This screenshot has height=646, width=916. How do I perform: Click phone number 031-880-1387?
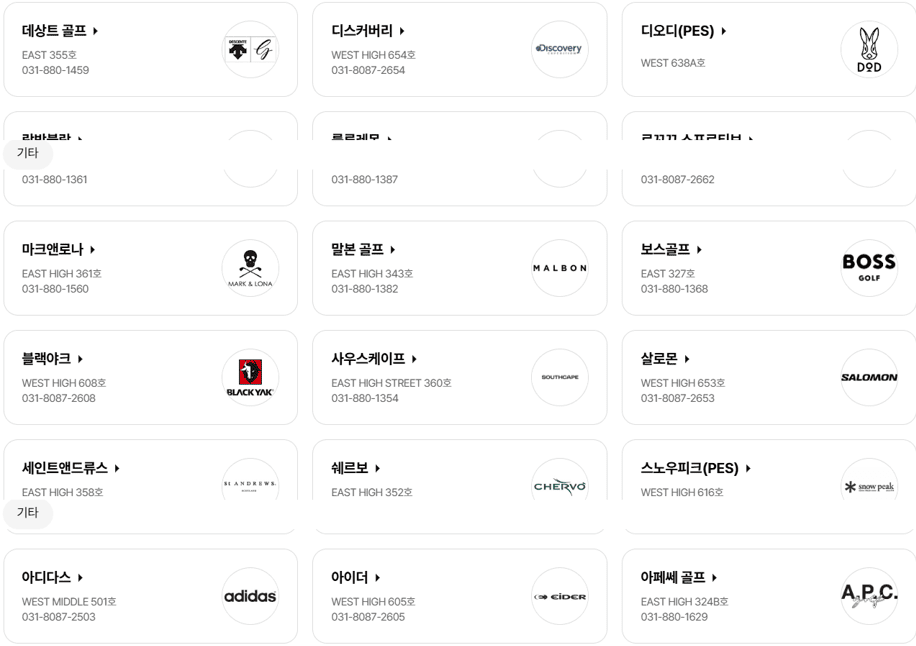click(x=365, y=179)
